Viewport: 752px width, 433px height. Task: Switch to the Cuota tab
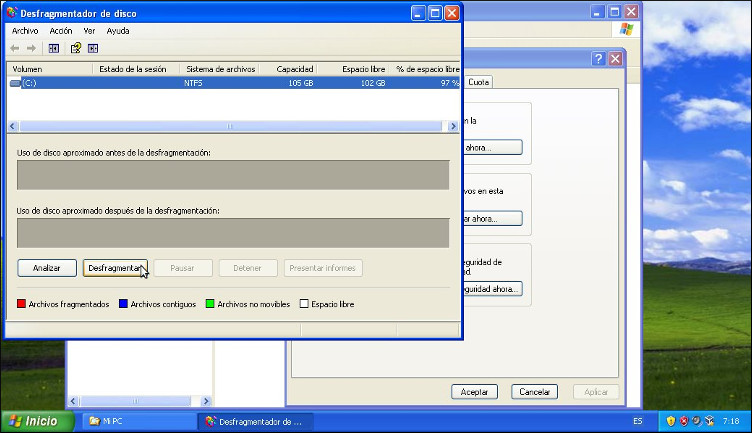pyautogui.click(x=479, y=82)
